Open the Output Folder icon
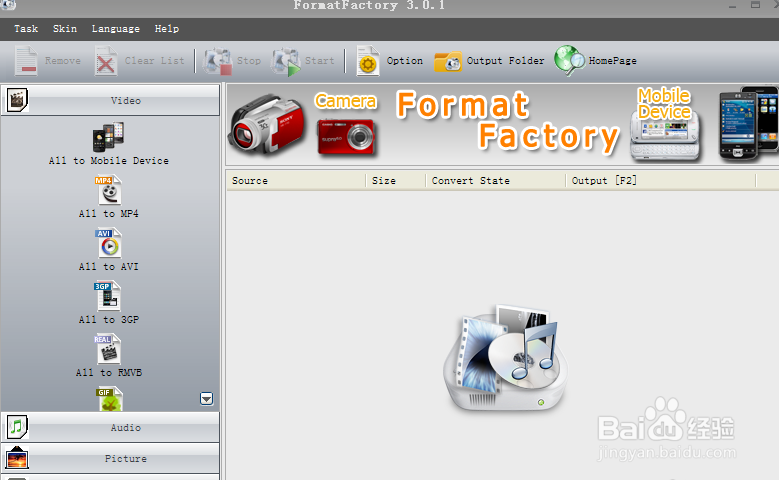The width and height of the screenshot is (779, 480). click(448, 62)
